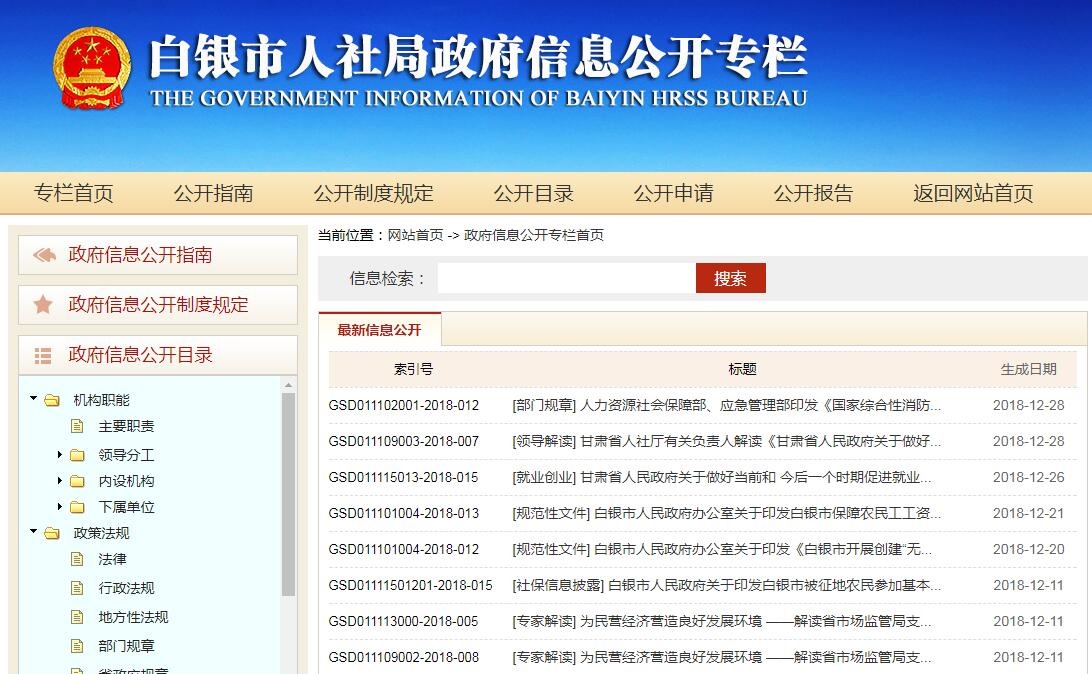Viewport: 1092px width, 674px height.
Task: Click the folder icon next to 机构职能
Action: pyautogui.click(x=52, y=400)
